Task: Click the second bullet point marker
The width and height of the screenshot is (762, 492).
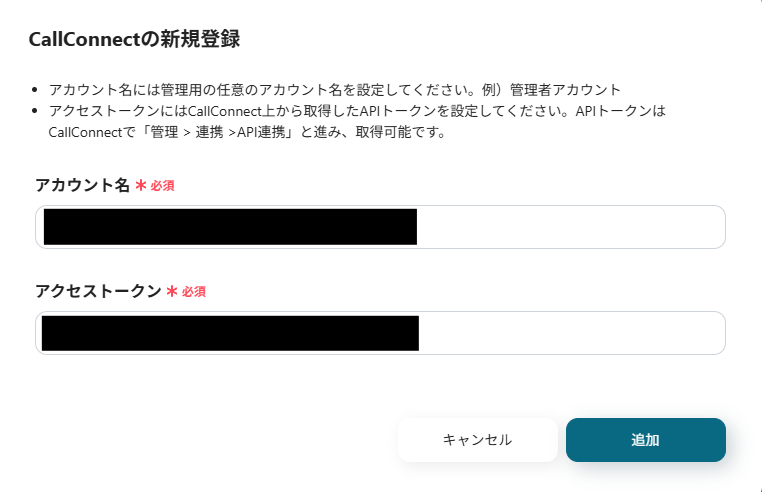Action: [x=35, y=111]
